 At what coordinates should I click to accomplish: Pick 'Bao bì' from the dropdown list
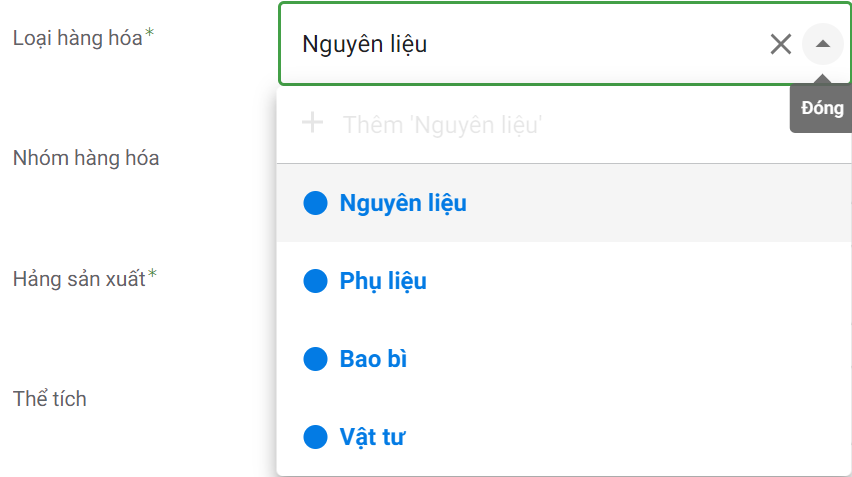click(373, 359)
